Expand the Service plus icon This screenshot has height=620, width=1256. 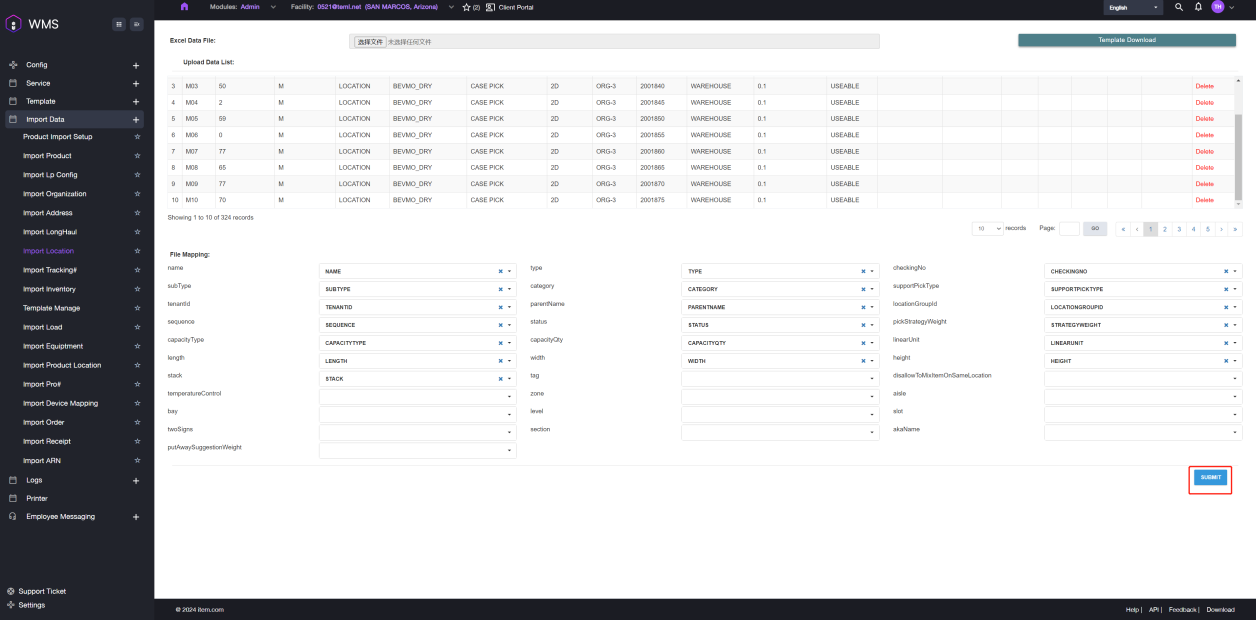point(136,83)
